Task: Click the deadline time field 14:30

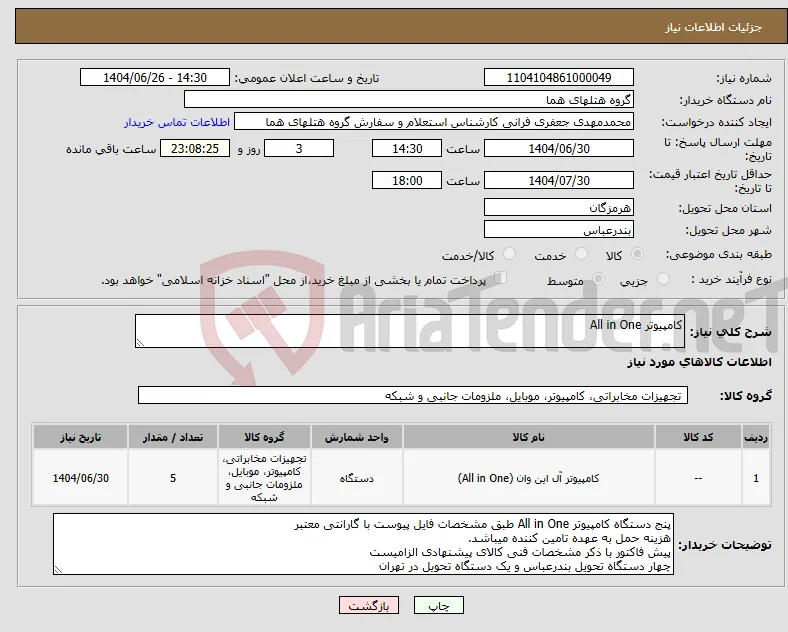Action: (407, 149)
